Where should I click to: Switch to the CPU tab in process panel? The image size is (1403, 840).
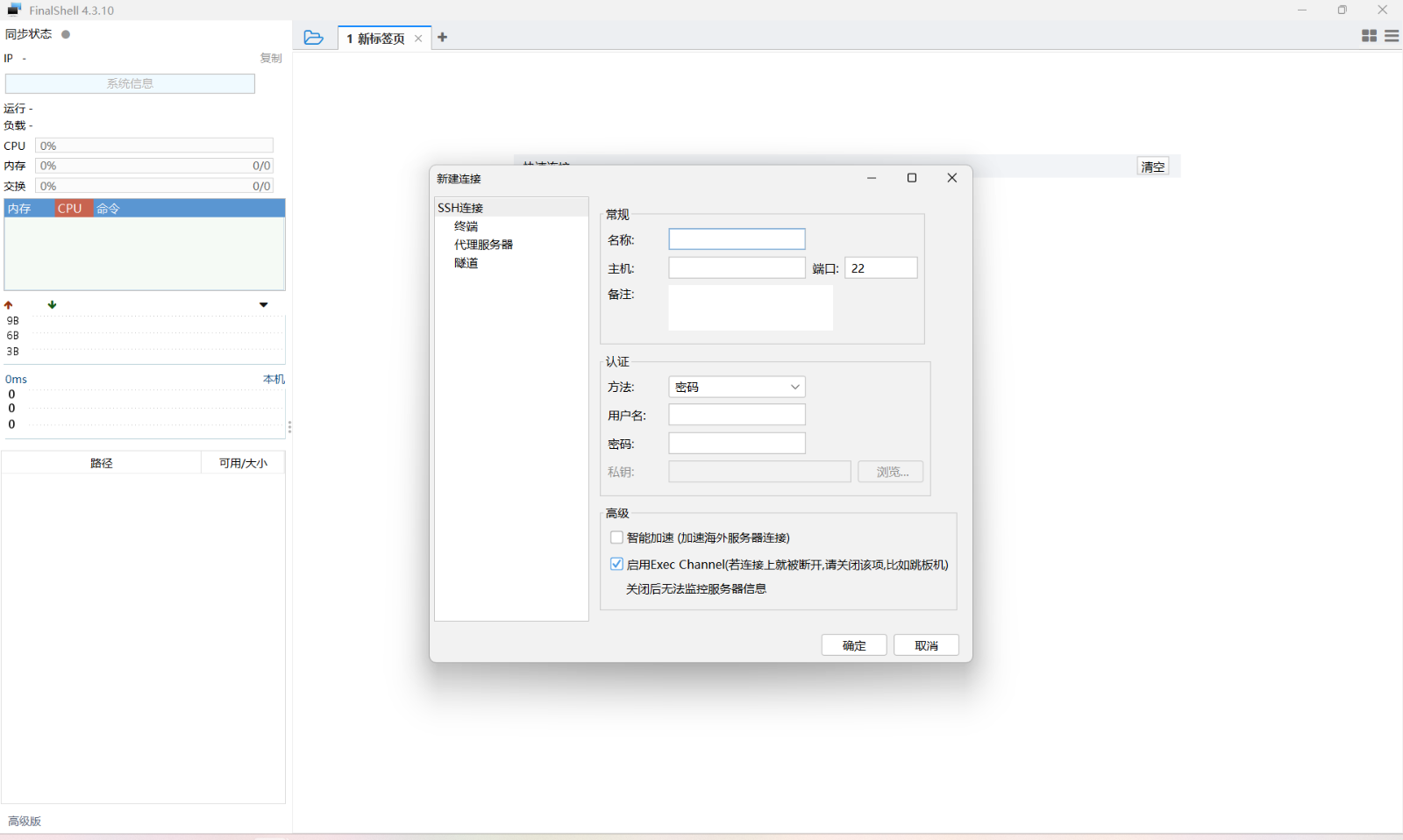(70, 209)
